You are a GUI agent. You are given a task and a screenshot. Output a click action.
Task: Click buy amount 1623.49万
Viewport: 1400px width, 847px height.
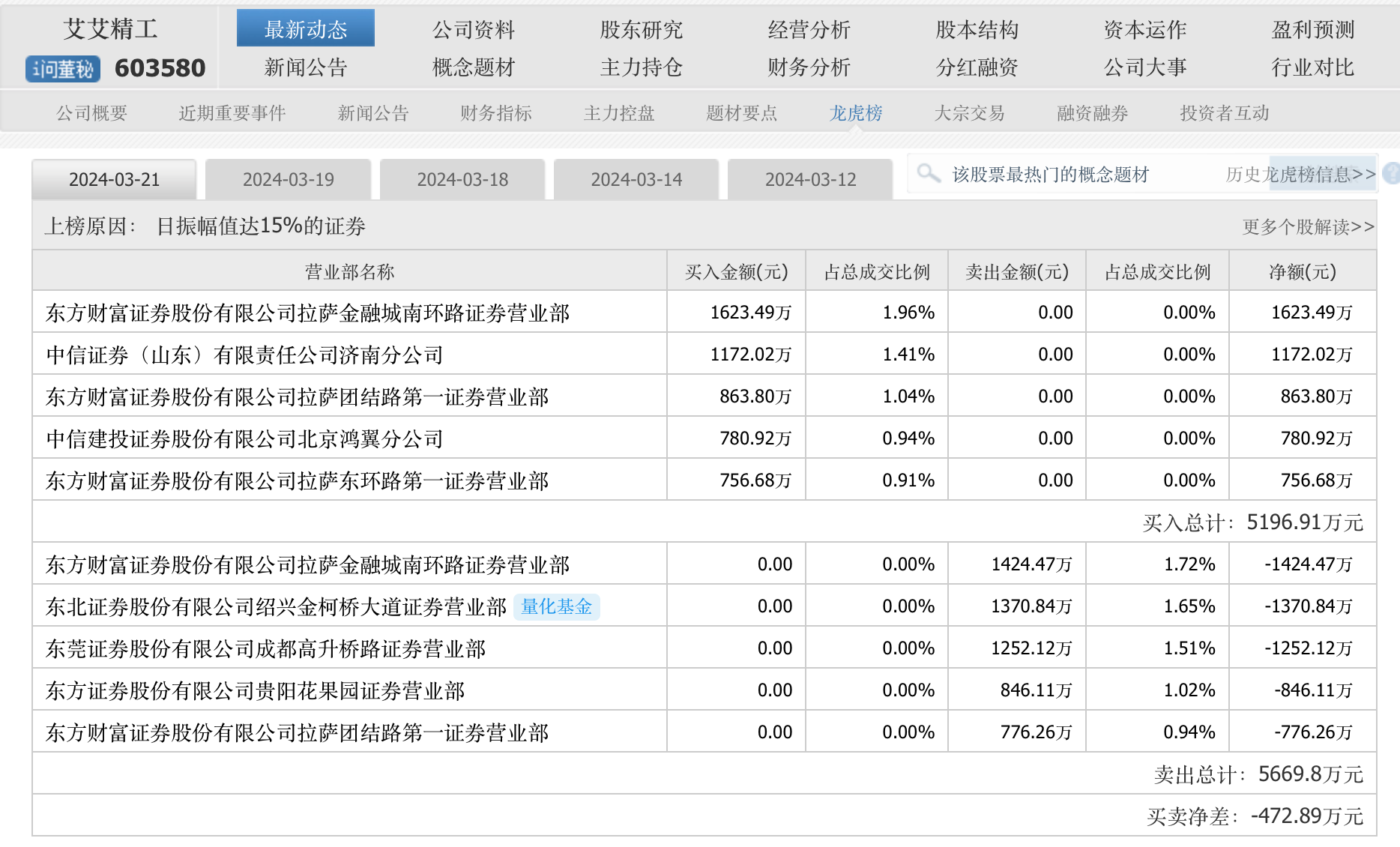[x=751, y=313]
